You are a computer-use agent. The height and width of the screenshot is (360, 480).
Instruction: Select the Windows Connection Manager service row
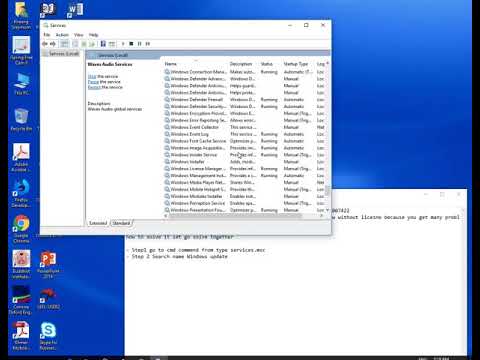coord(244,72)
